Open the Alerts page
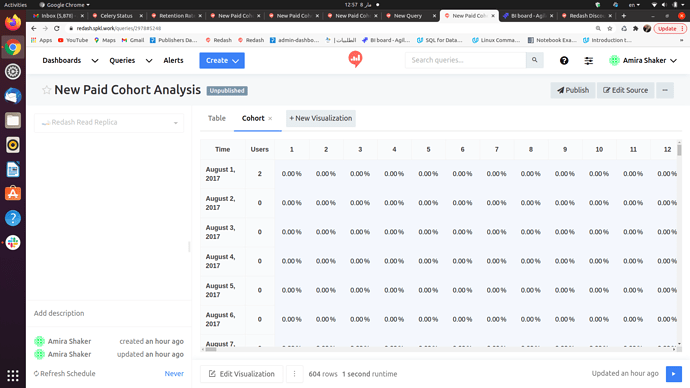Viewport: 690px width, 388px height. (173, 60)
